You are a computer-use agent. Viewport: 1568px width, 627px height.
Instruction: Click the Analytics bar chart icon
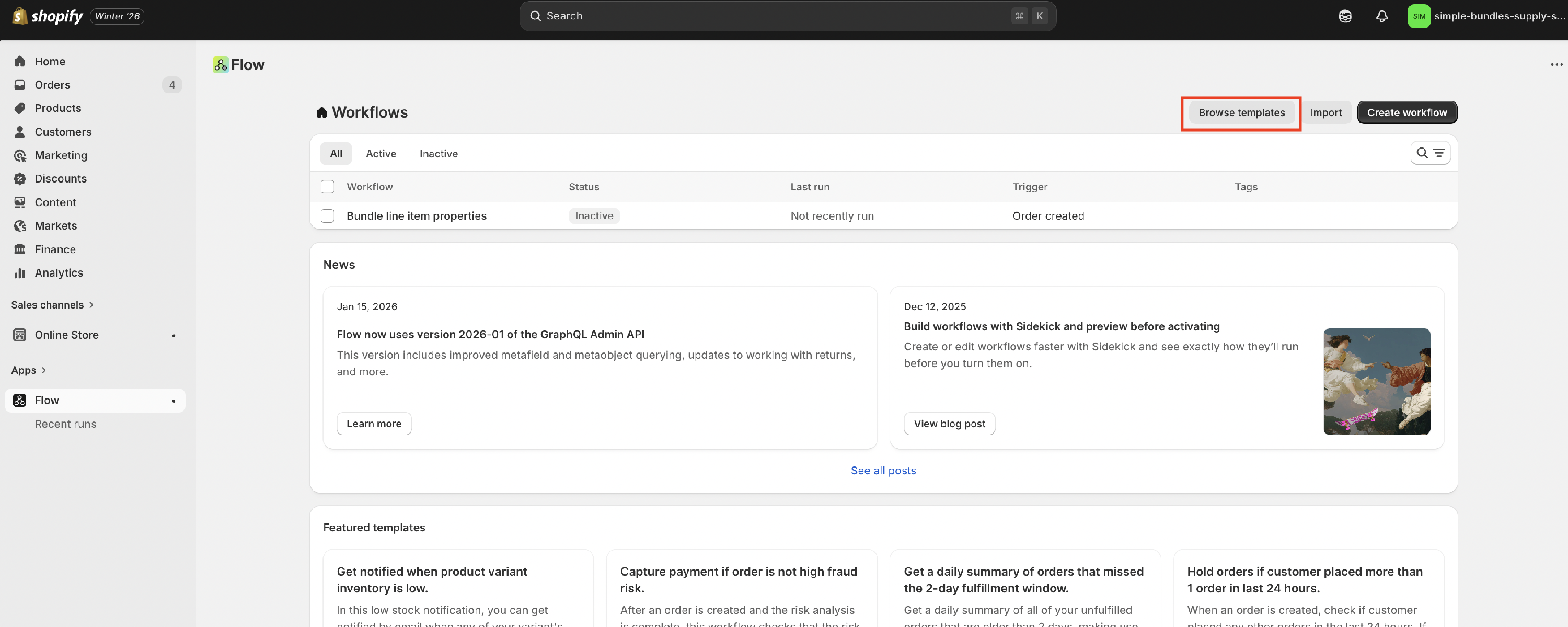point(20,273)
